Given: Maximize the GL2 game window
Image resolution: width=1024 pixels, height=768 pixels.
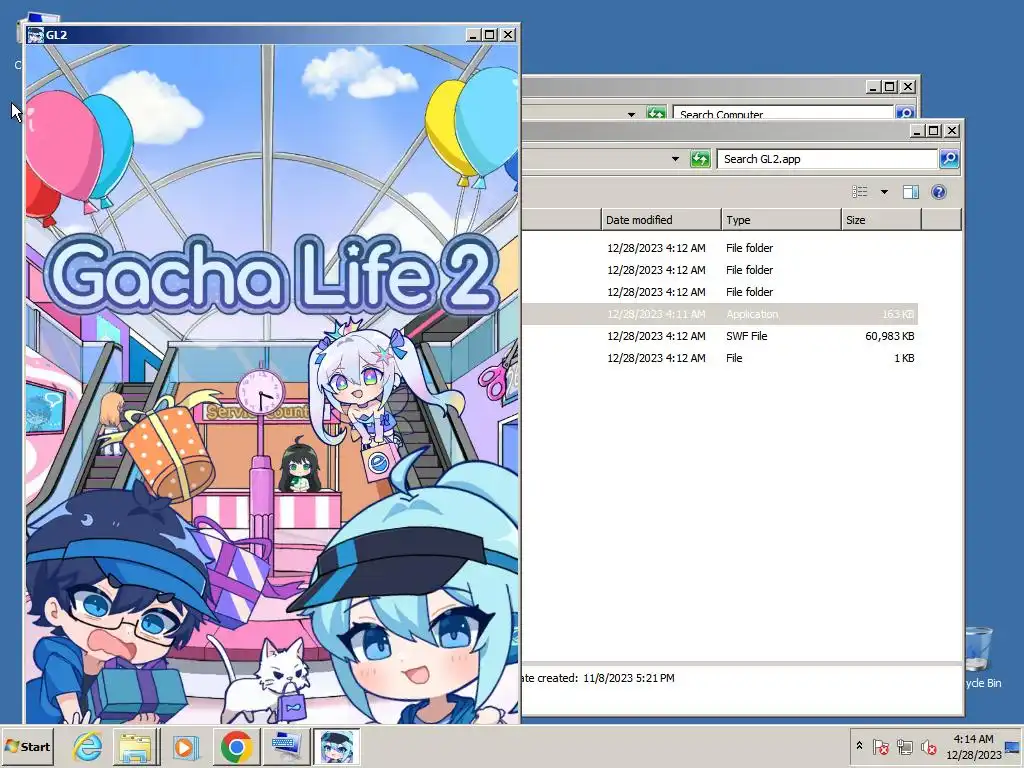Looking at the screenshot, I should tap(490, 35).
